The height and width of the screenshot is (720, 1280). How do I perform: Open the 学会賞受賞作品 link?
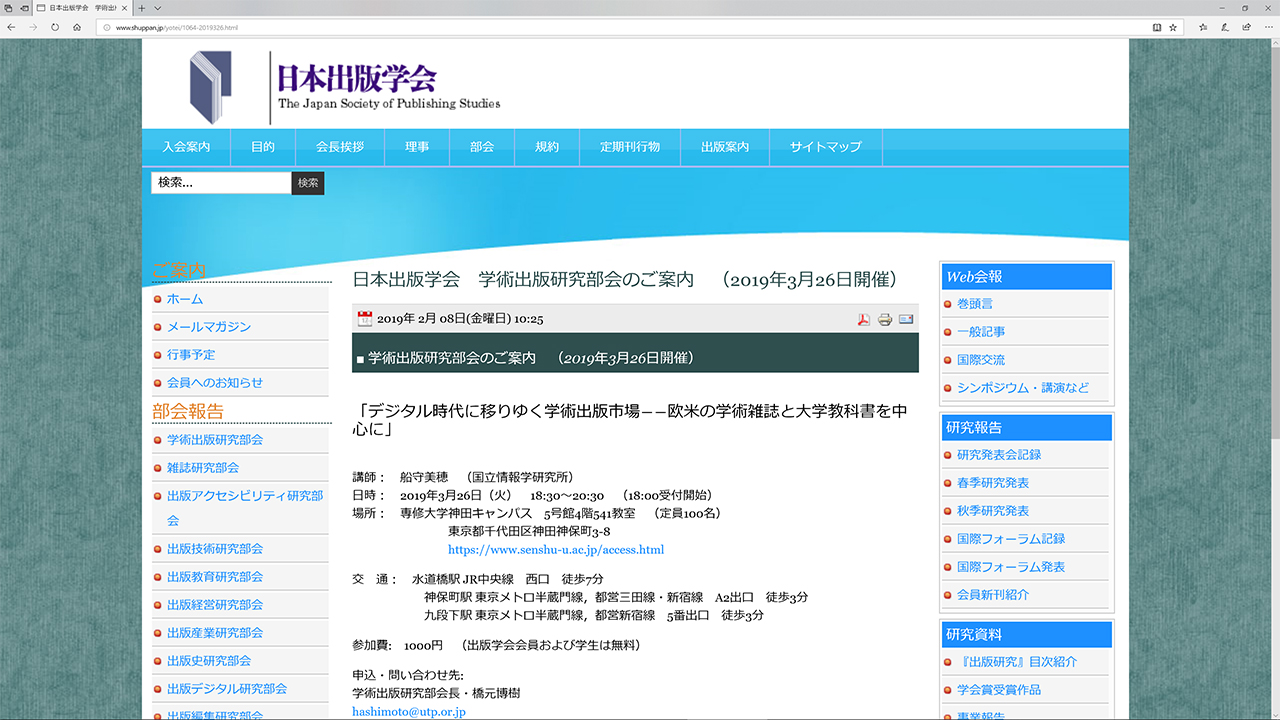pyautogui.click(x=999, y=690)
